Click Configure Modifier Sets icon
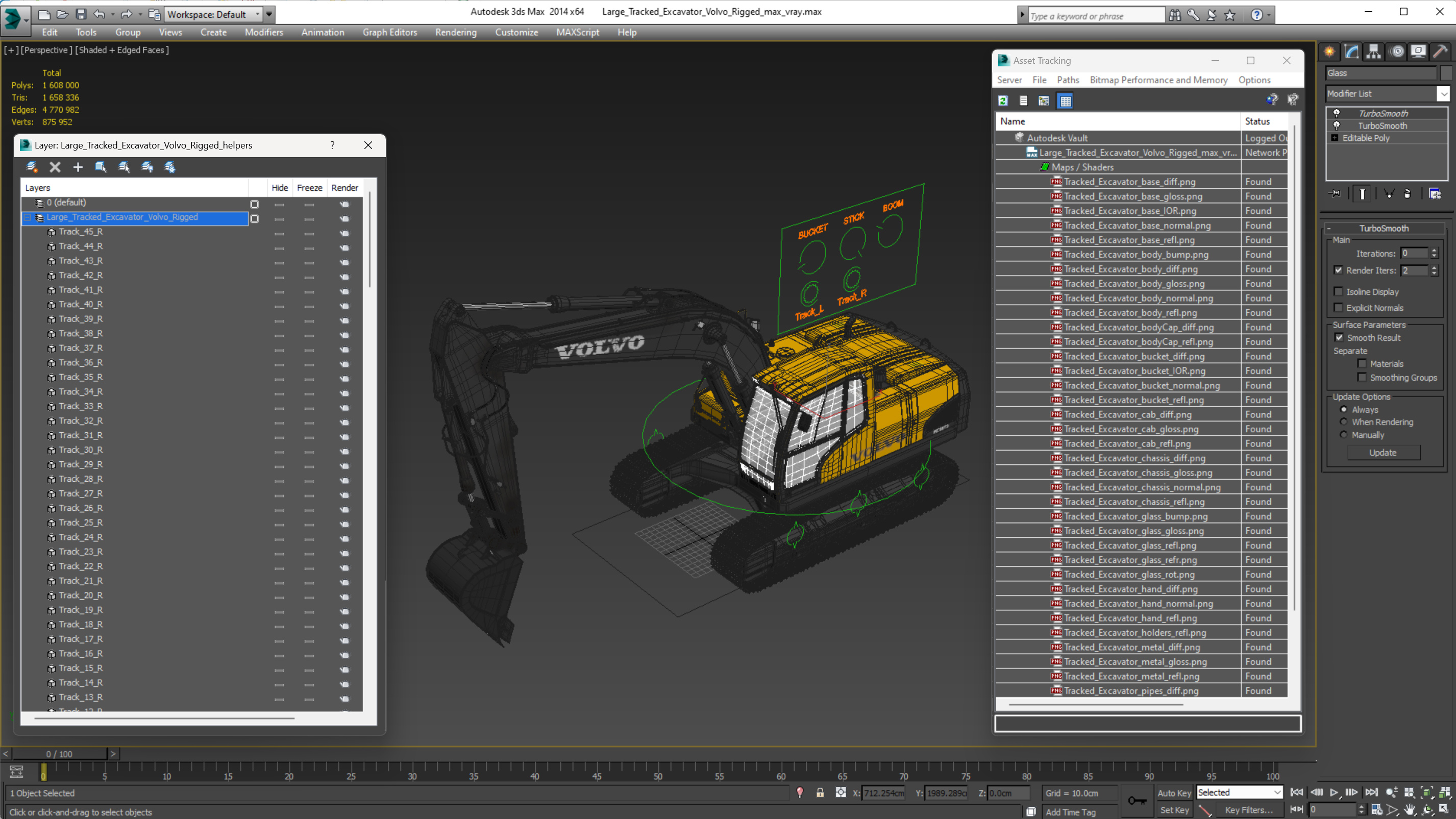Viewport: 1456px width, 819px height. coord(1435,194)
